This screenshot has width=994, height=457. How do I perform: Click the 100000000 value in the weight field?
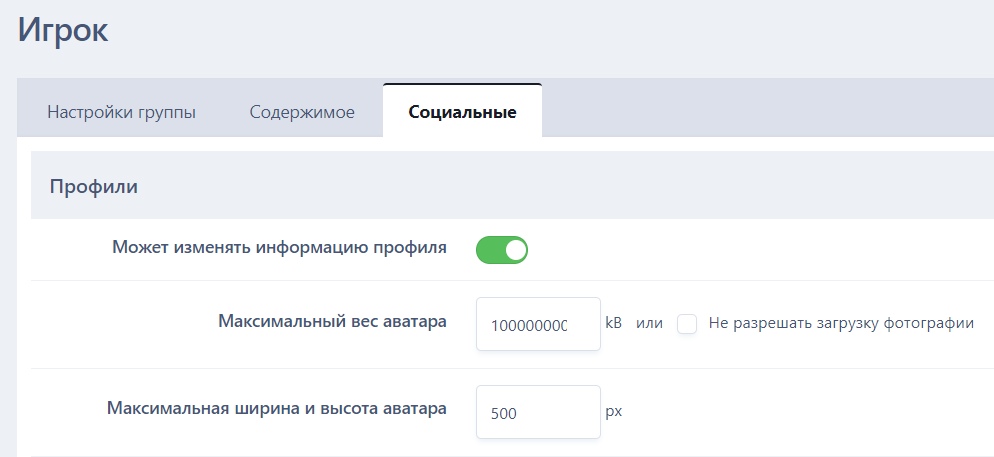coord(529,325)
